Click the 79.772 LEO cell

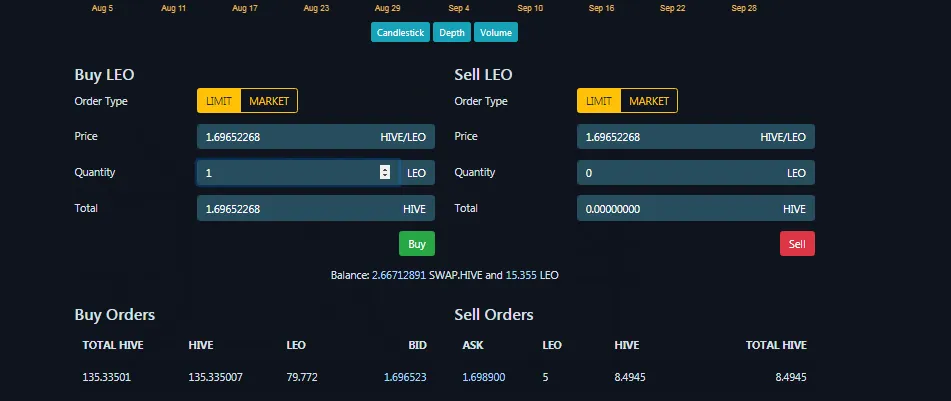[x=302, y=377]
